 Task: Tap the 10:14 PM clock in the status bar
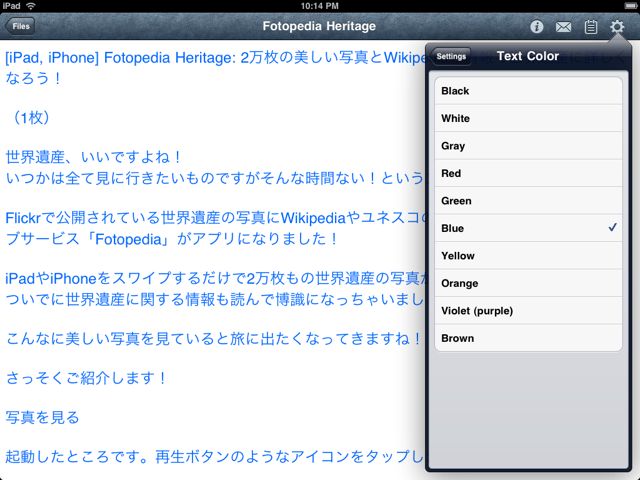tap(320, 6)
